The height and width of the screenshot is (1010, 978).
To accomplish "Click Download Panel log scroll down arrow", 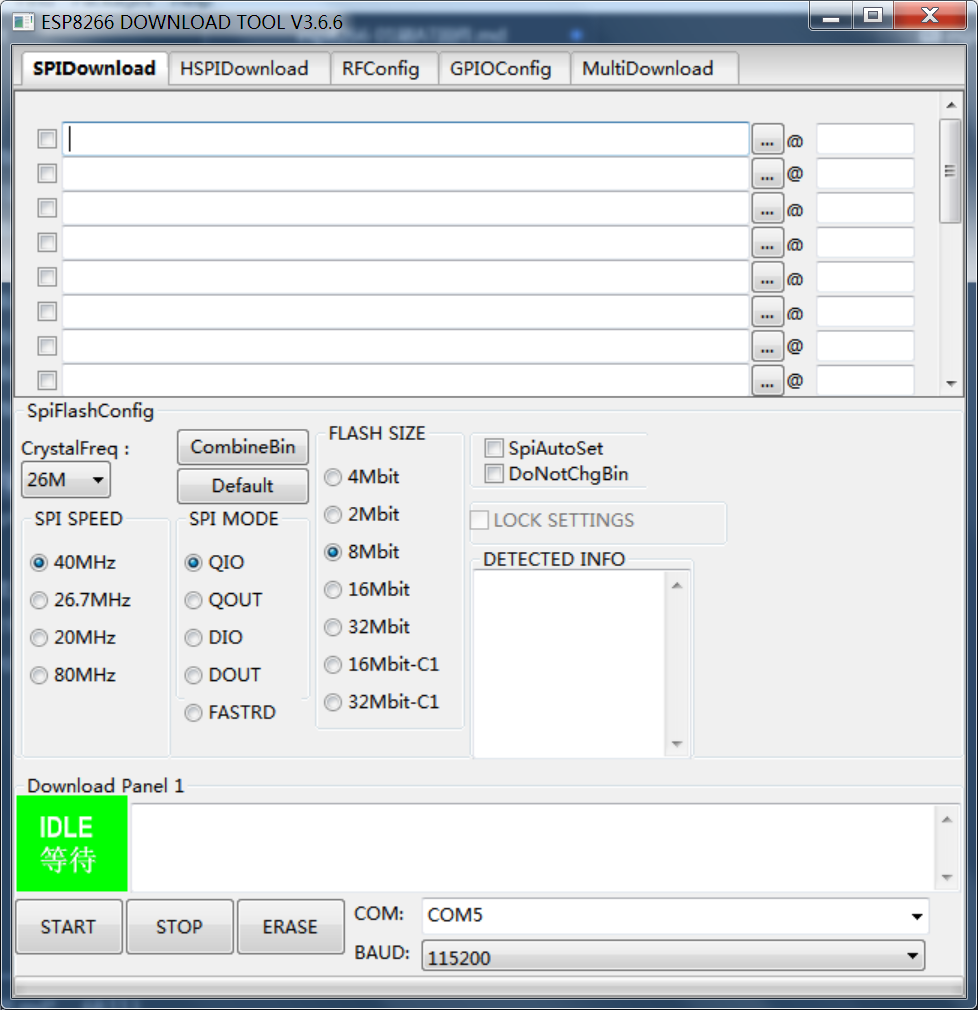I will pyautogui.click(x=947, y=877).
